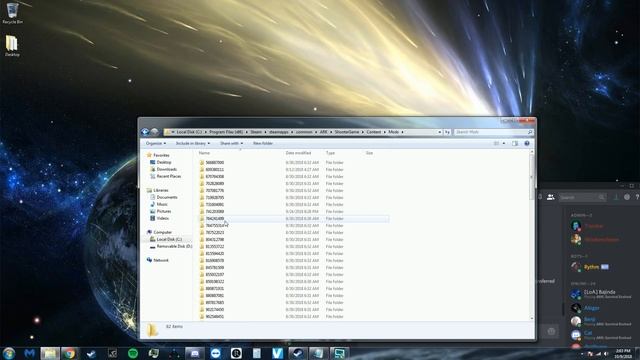Open the Organize dropdown menu

click(x=156, y=143)
